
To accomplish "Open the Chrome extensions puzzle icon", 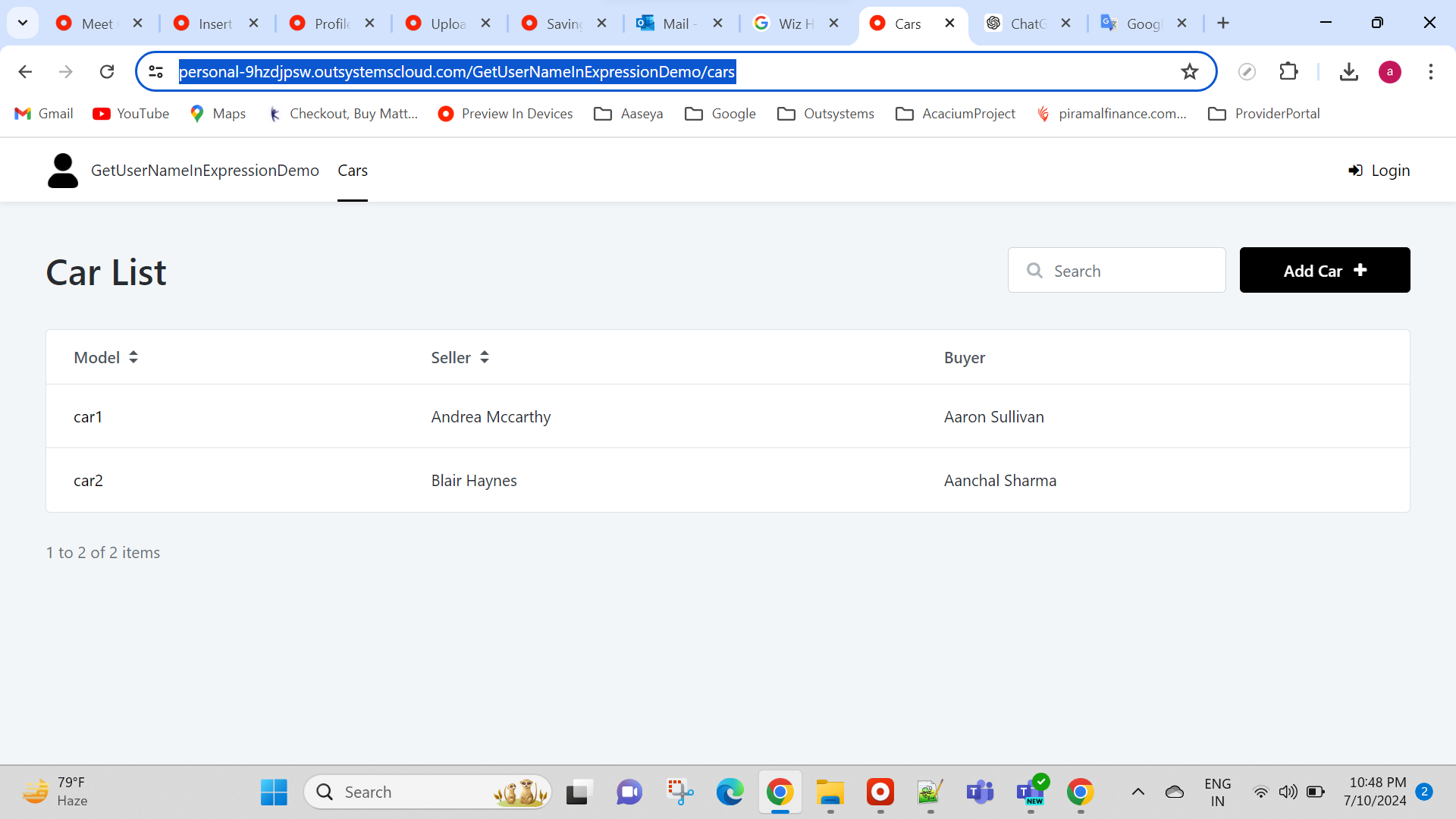I will point(1288,72).
